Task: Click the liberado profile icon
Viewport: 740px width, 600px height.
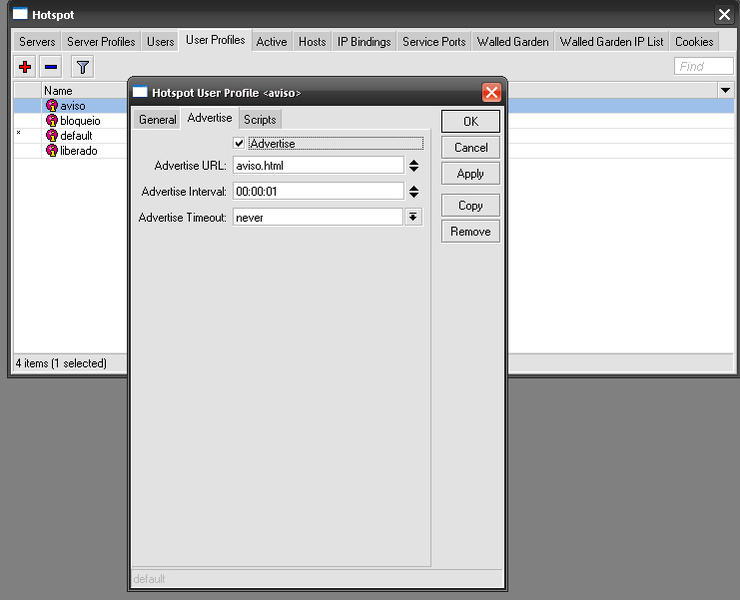Action: pos(52,151)
